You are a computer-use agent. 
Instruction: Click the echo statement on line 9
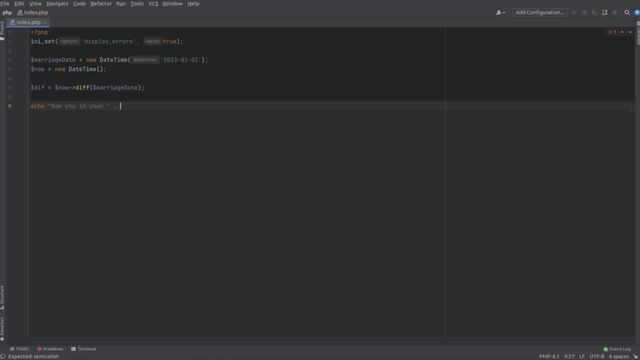click(x=37, y=106)
